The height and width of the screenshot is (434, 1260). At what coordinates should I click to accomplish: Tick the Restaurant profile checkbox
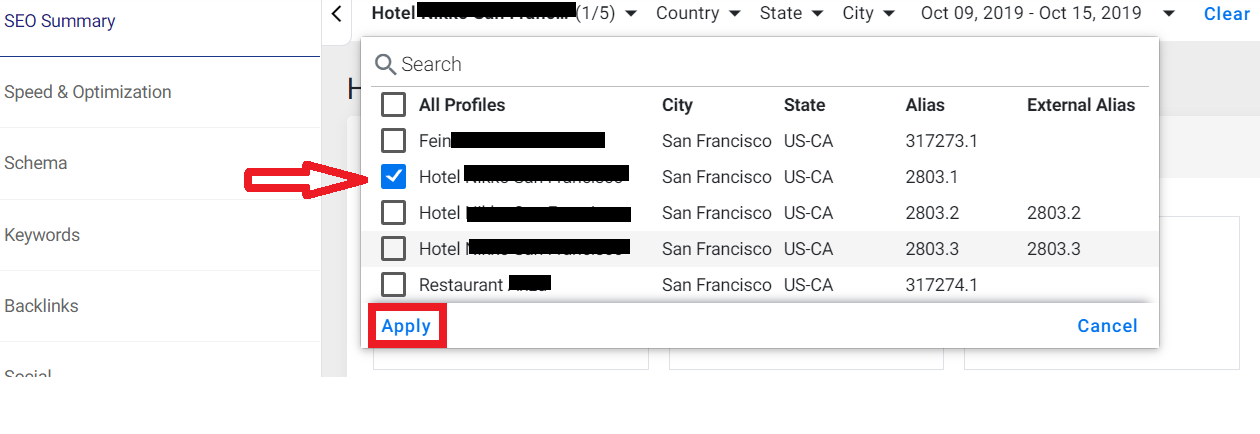394,285
